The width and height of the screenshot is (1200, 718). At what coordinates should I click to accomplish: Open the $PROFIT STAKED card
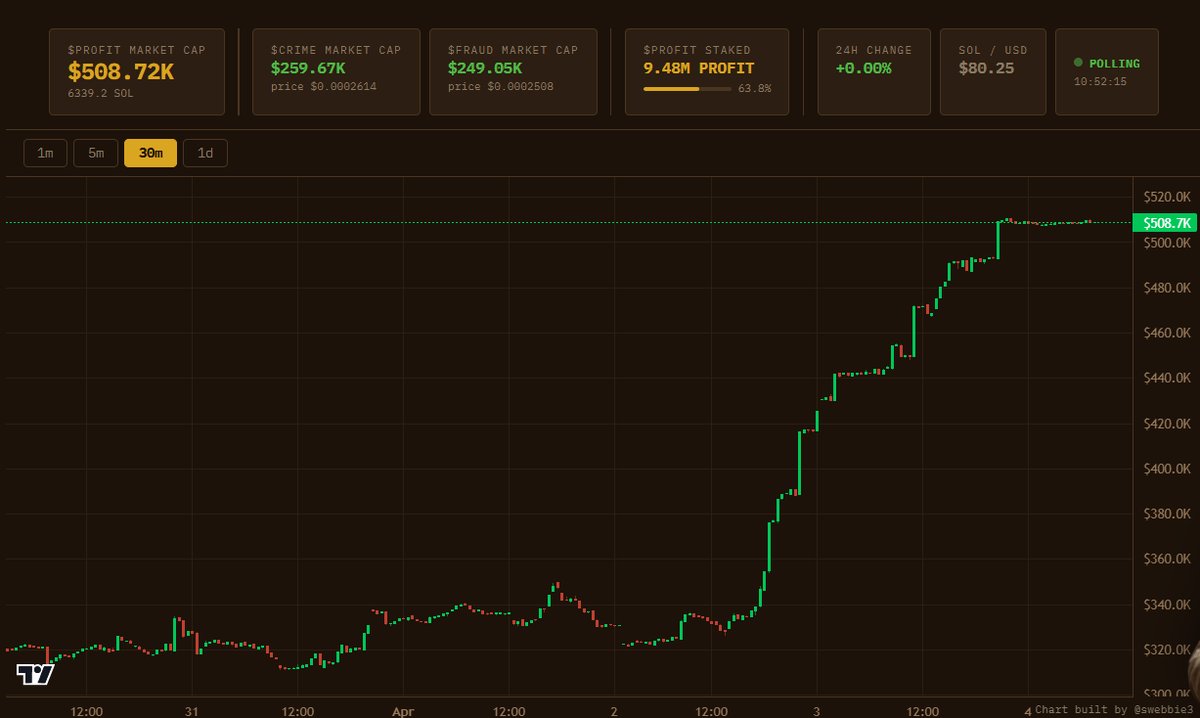tap(707, 72)
